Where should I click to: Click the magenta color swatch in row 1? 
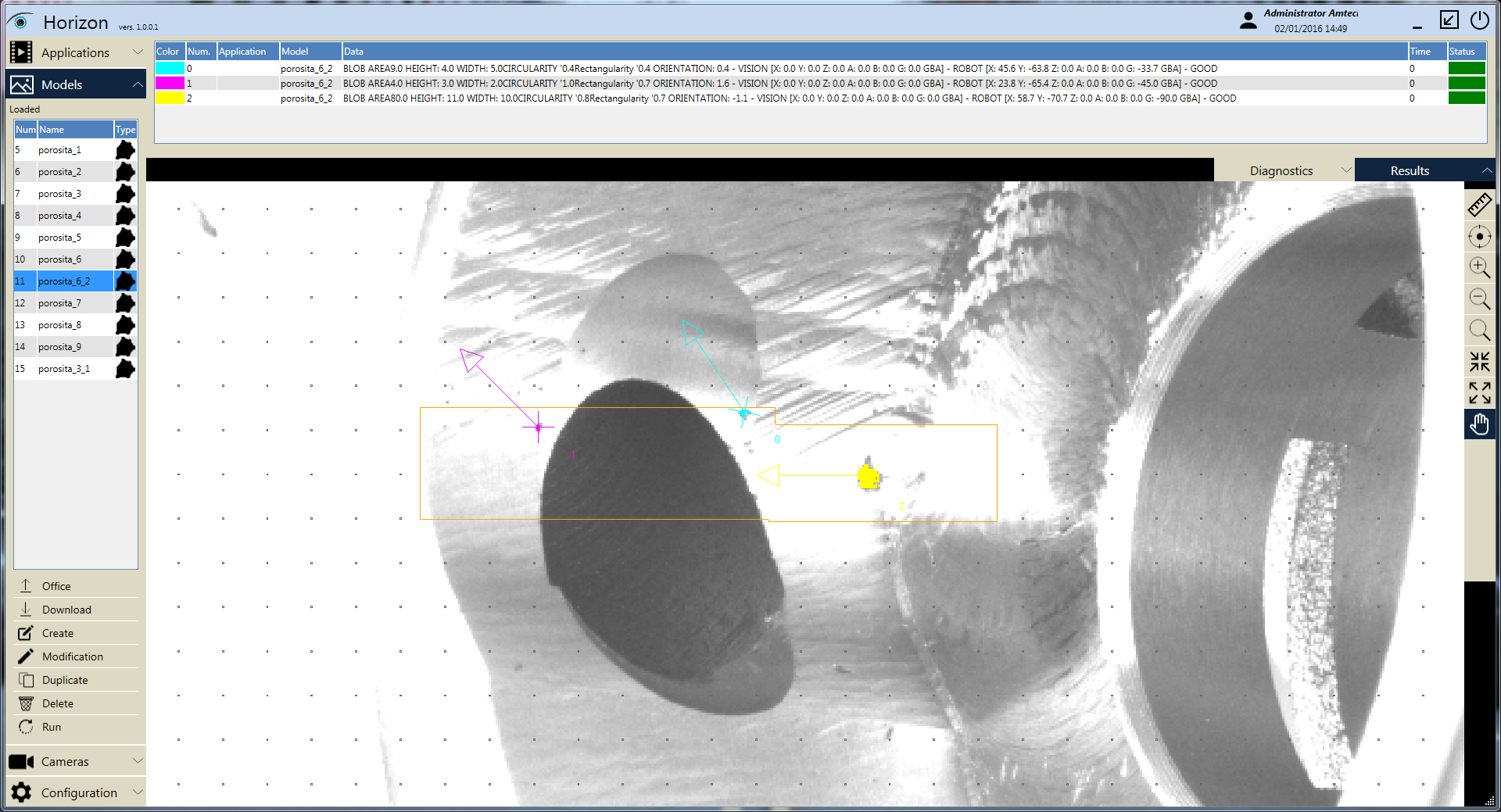pos(170,83)
